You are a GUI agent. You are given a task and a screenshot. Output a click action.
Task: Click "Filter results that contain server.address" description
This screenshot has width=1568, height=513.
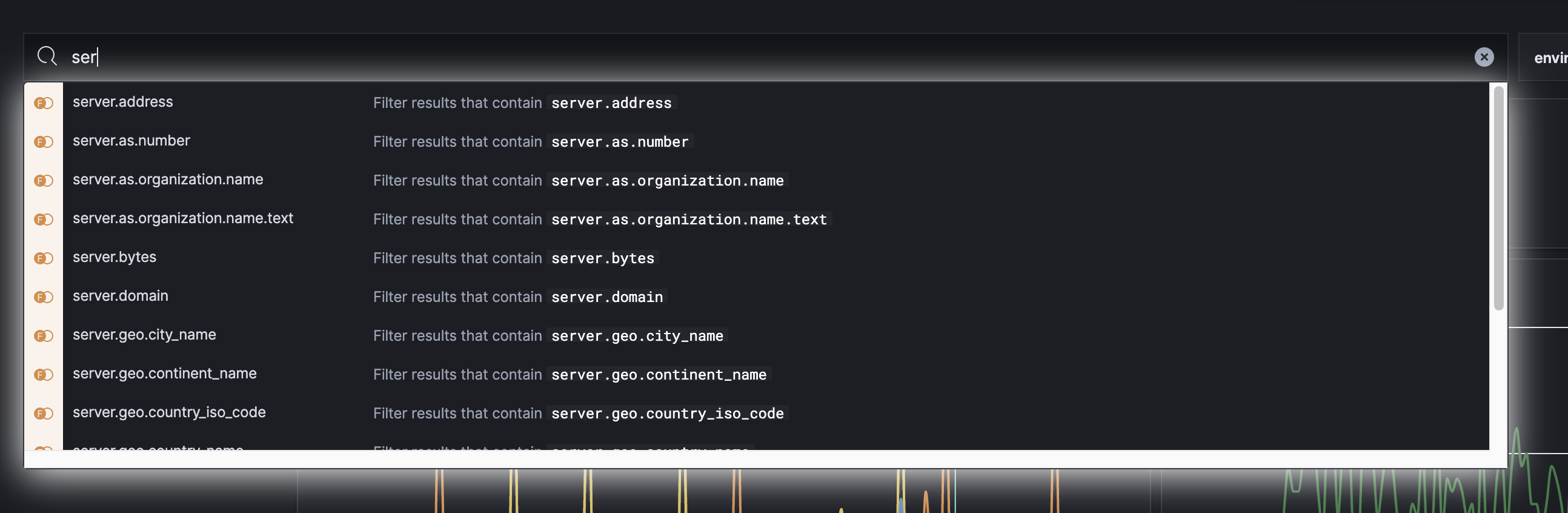point(524,103)
